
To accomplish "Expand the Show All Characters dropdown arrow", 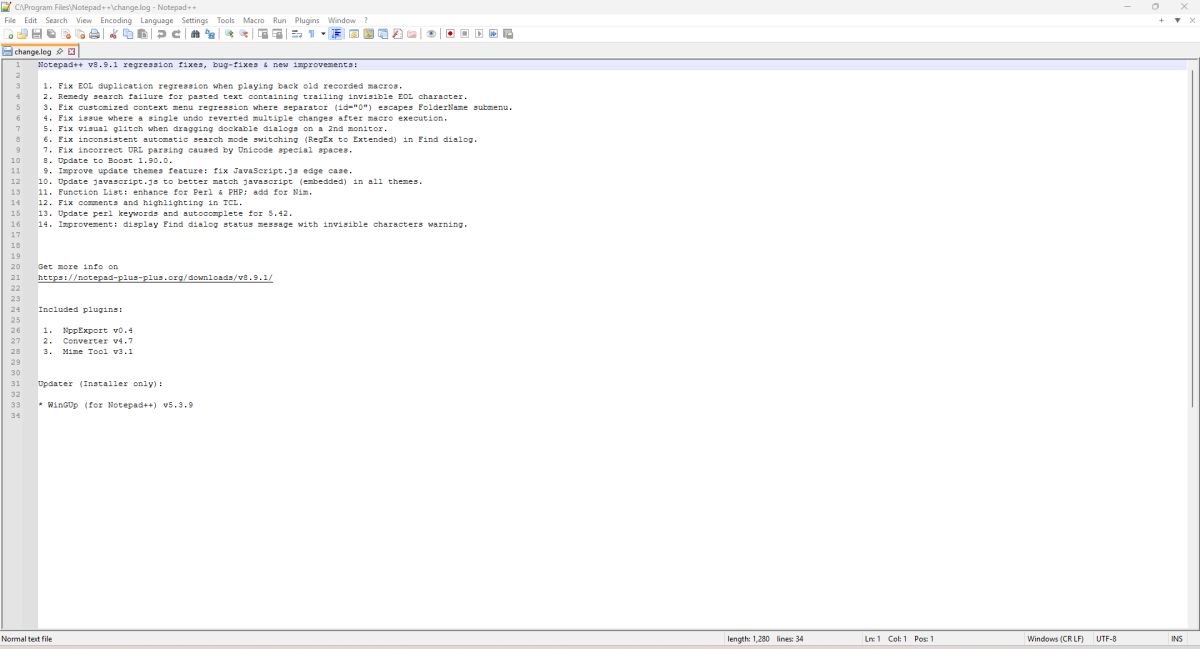I will (323, 33).
